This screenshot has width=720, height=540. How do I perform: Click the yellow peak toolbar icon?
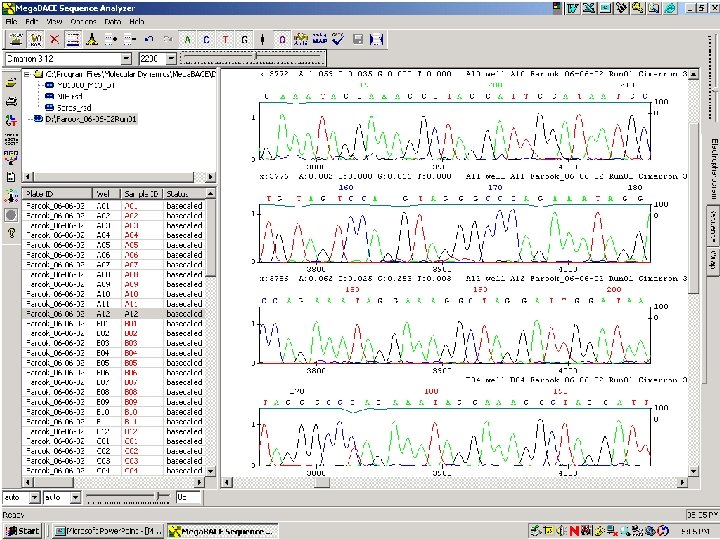[x=91, y=39]
